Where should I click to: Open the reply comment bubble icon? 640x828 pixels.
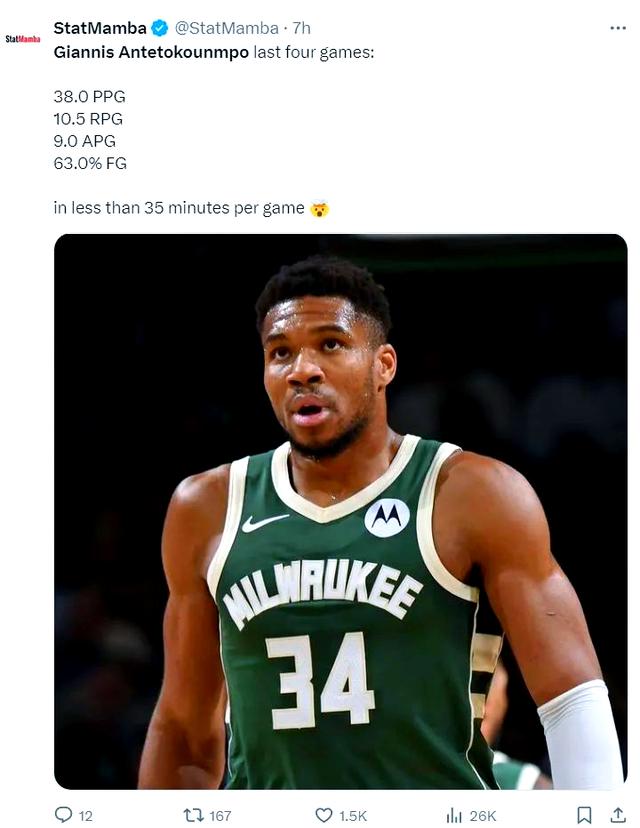(x=63, y=815)
